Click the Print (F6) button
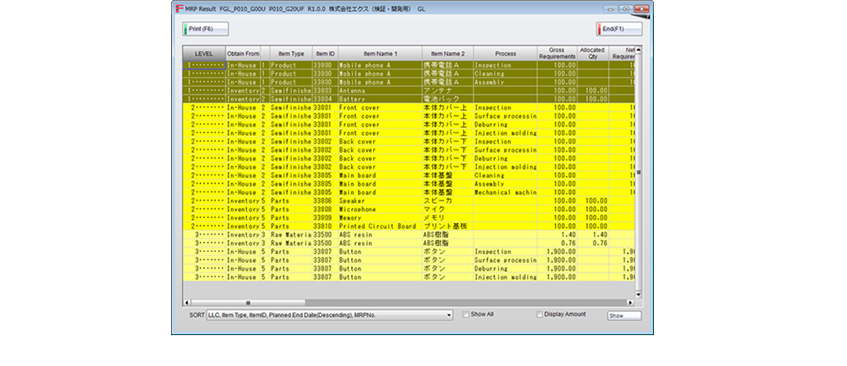Screen dimensions: 847x366 [205, 29]
